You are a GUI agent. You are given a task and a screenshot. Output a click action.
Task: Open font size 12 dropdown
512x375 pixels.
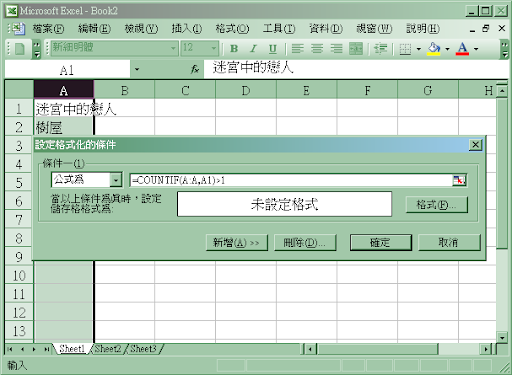coord(214,48)
